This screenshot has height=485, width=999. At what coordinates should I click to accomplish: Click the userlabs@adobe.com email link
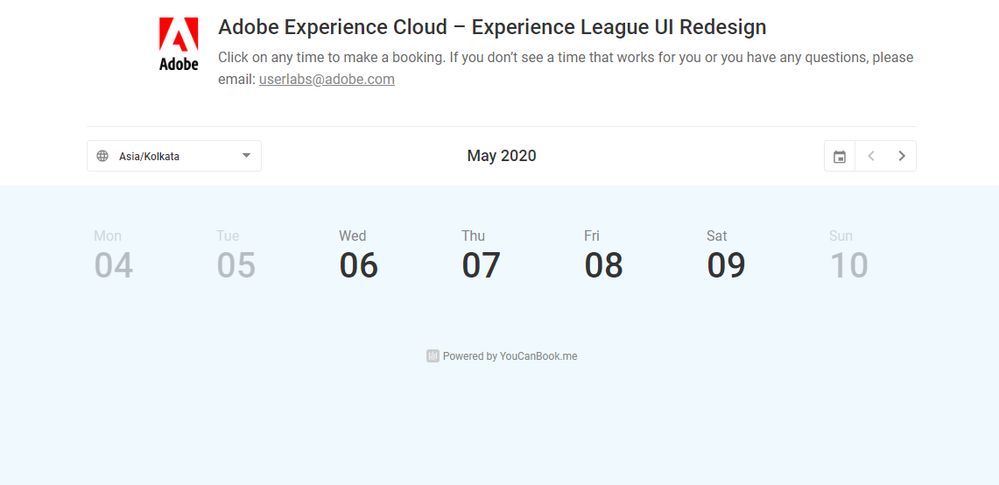(326, 79)
